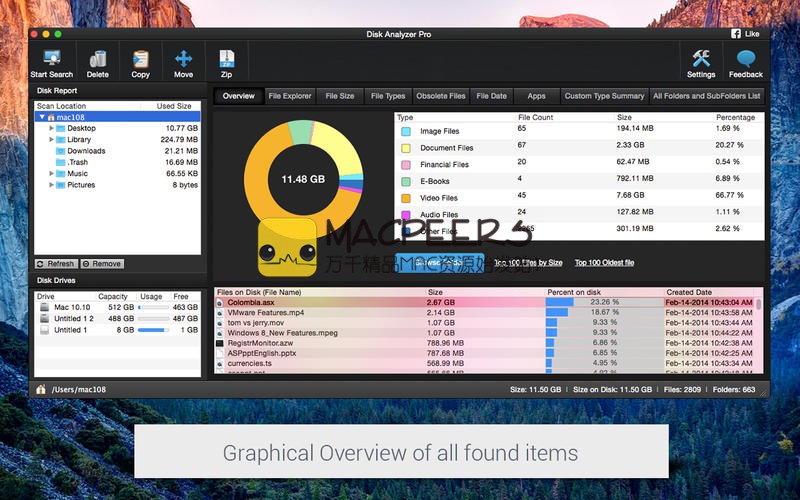Click the donut chart center 11.48 GB

click(303, 179)
